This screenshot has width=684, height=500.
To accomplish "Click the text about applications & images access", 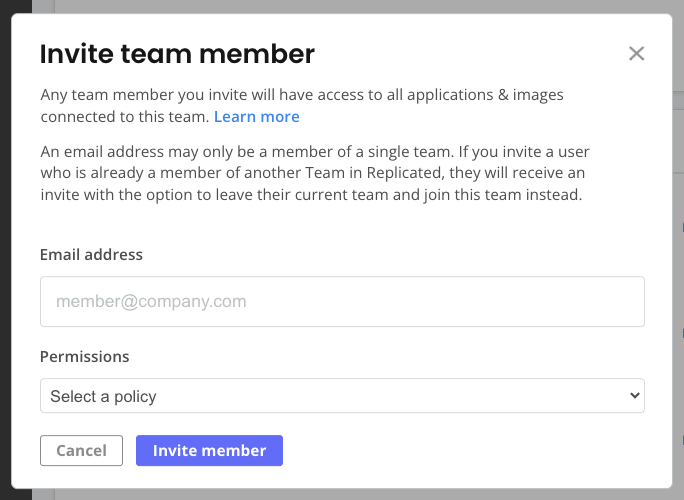I will click(x=302, y=95).
